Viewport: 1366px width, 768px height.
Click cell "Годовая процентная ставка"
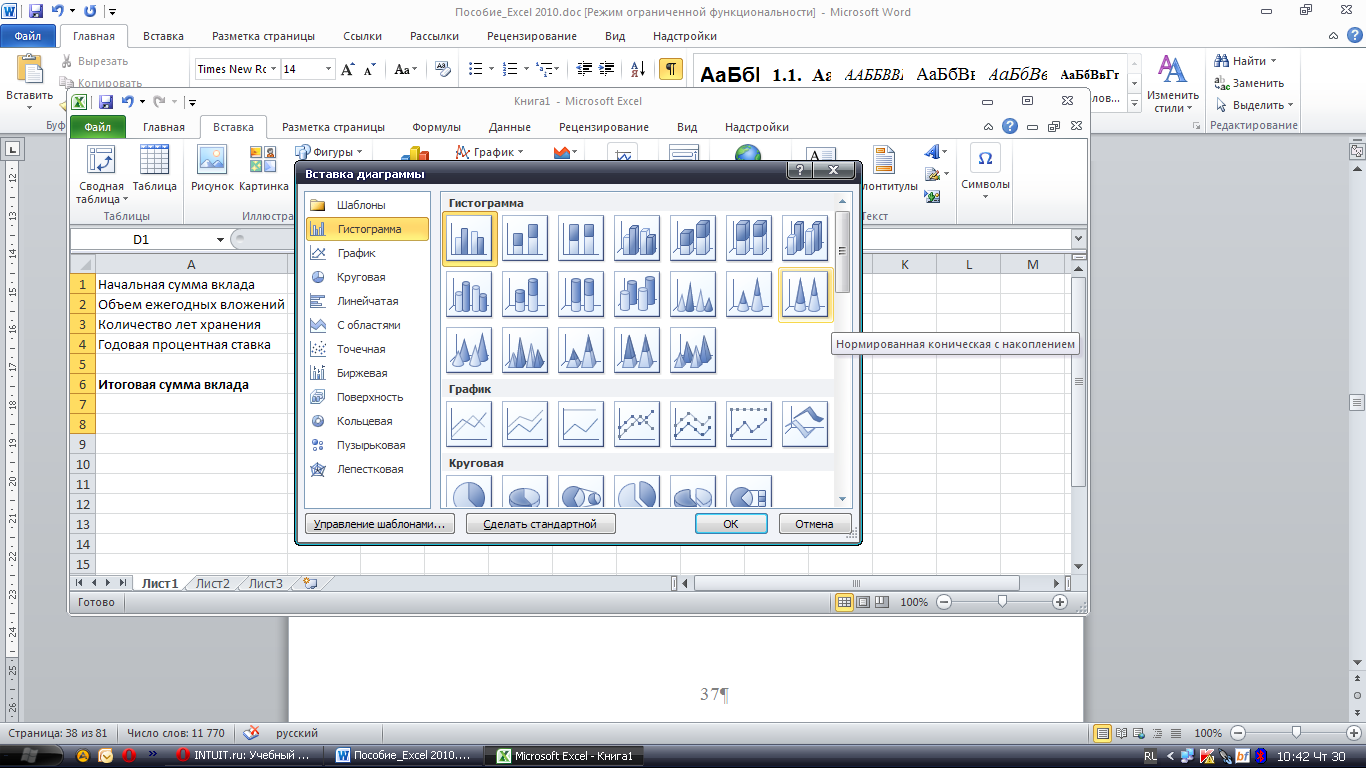tap(191, 344)
